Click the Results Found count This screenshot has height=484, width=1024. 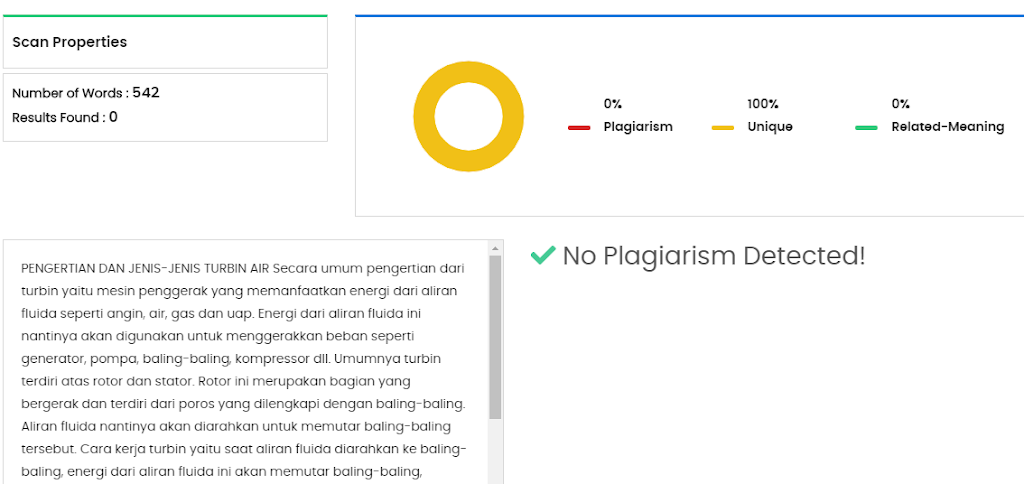[x=113, y=117]
